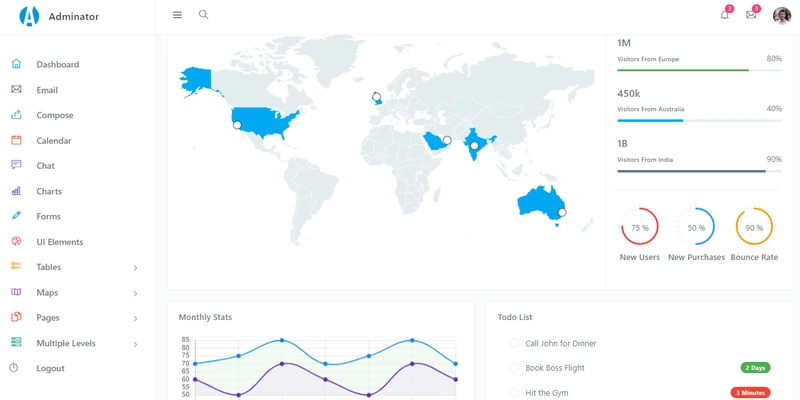
Task: Expand the Tables submenu arrow
Action: tap(135, 268)
